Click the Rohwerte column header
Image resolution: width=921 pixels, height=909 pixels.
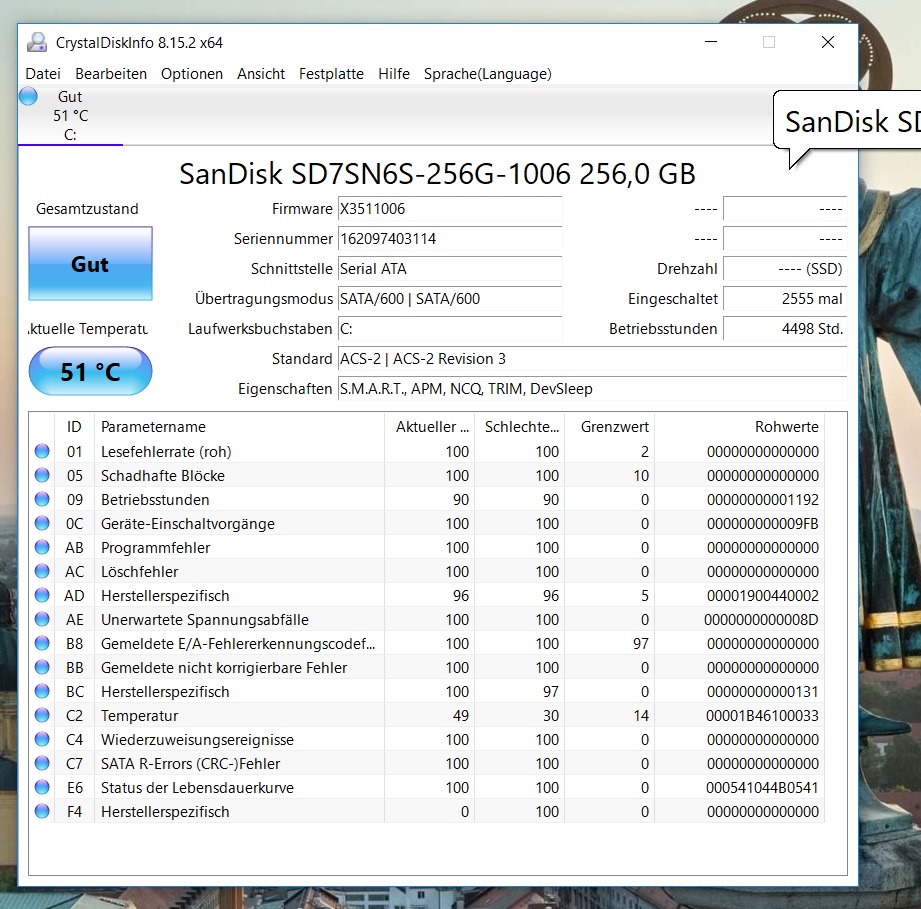[740, 427]
